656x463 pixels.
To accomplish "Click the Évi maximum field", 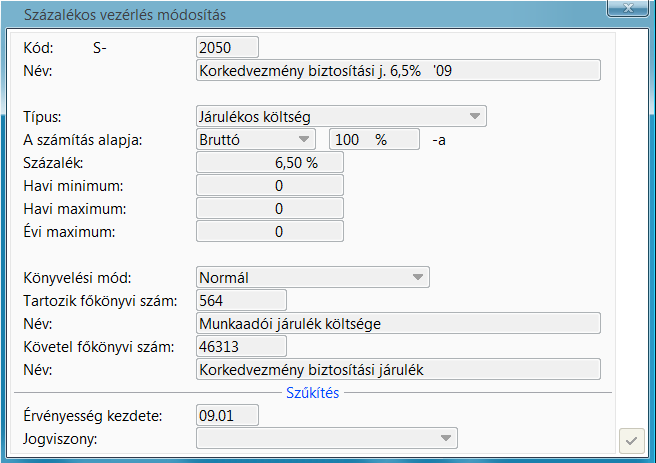I will pos(270,231).
